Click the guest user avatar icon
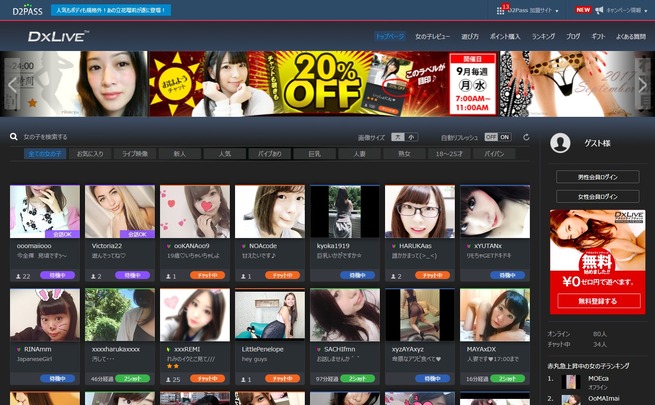The width and height of the screenshot is (655, 405). [x=560, y=143]
